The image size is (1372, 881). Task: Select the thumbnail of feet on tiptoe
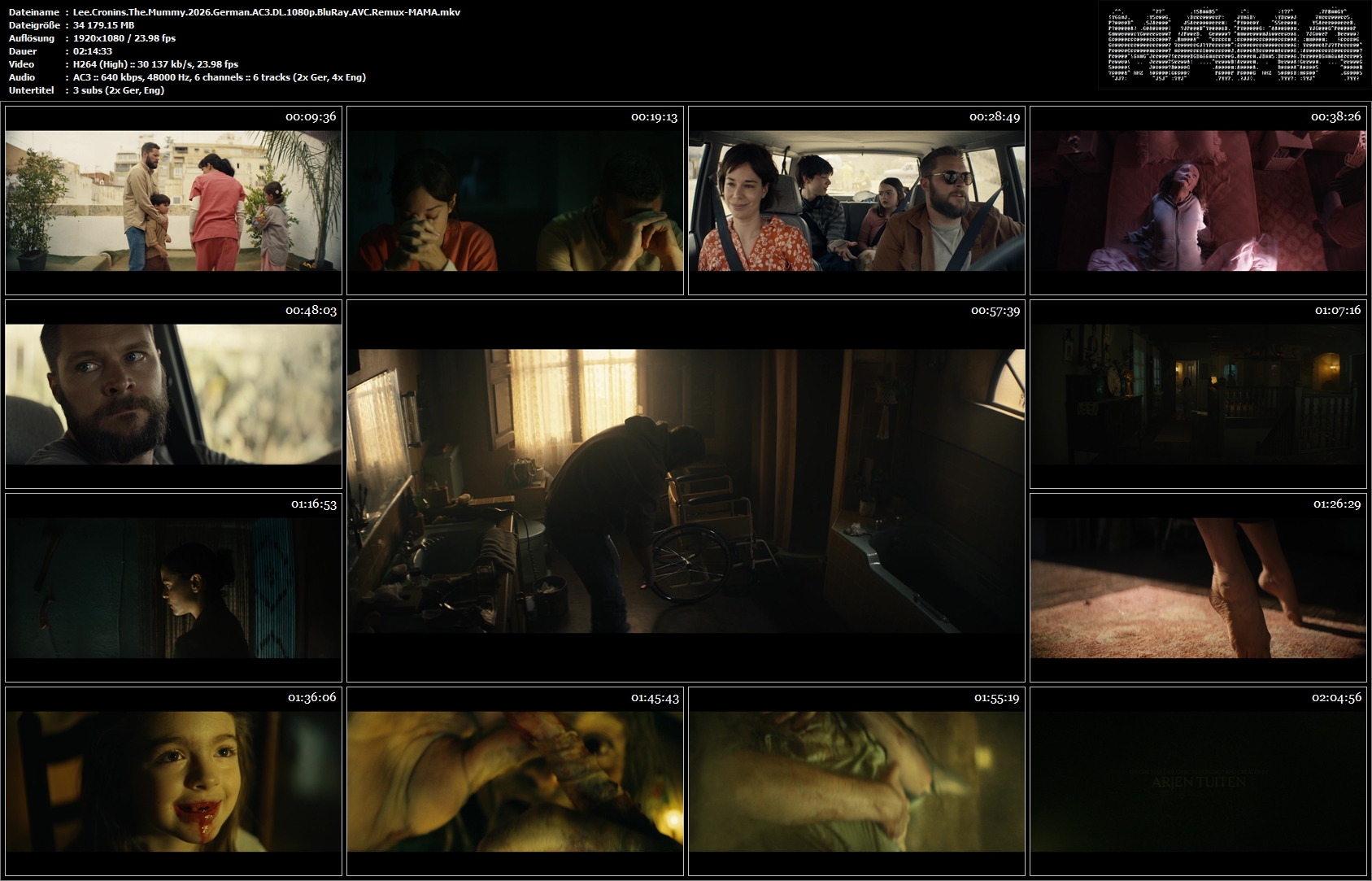pos(1198,587)
